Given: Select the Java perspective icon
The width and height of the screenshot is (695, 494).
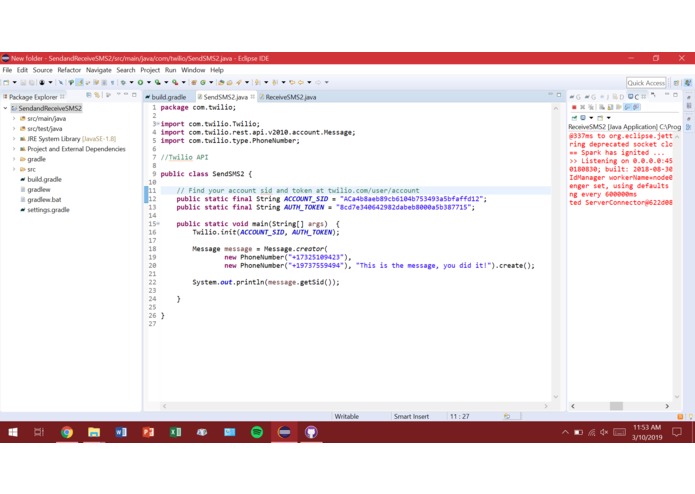Looking at the screenshot, I should pyautogui.click(x=688, y=83).
